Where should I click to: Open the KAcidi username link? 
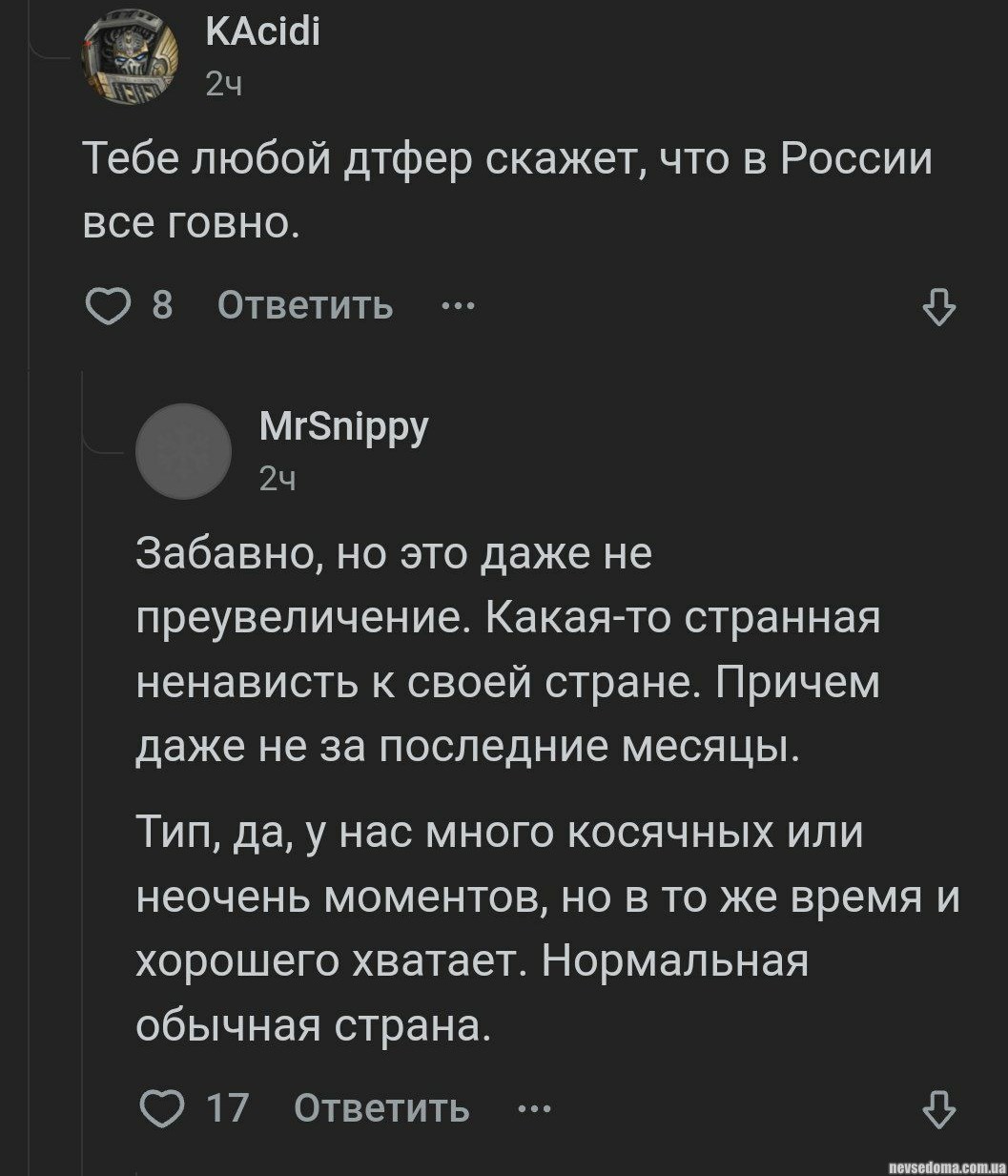(263, 34)
